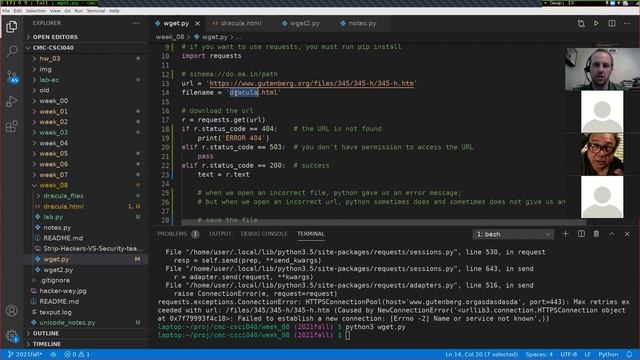The width and height of the screenshot is (640, 360).
Task: Open Explorer more actions ellipsis
Action: [136, 23]
